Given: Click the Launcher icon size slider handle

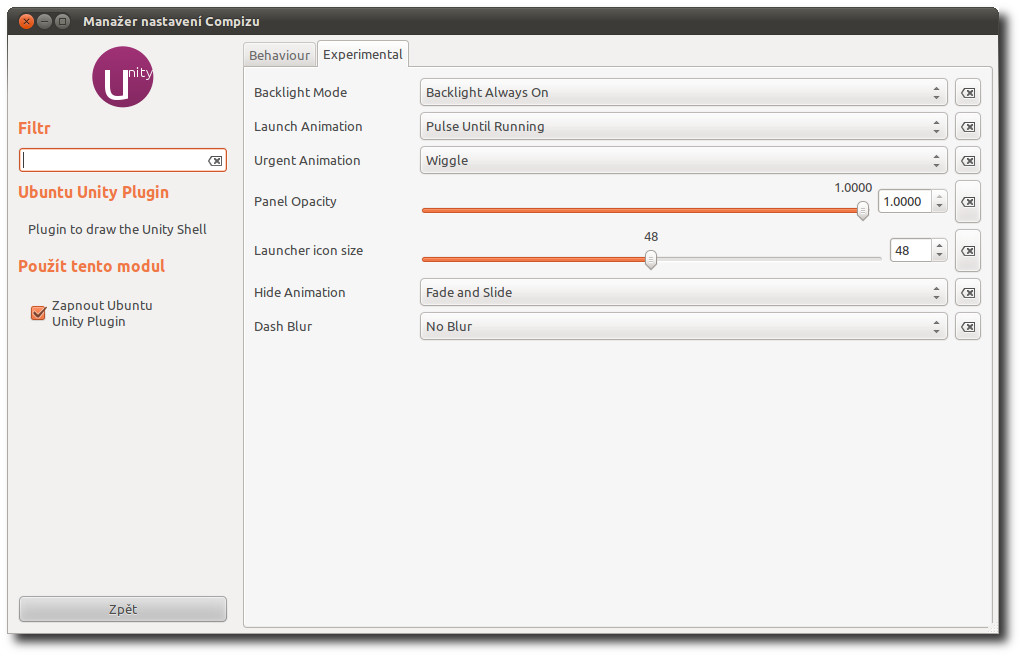Looking at the screenshot, I should (x=650, y=259).
